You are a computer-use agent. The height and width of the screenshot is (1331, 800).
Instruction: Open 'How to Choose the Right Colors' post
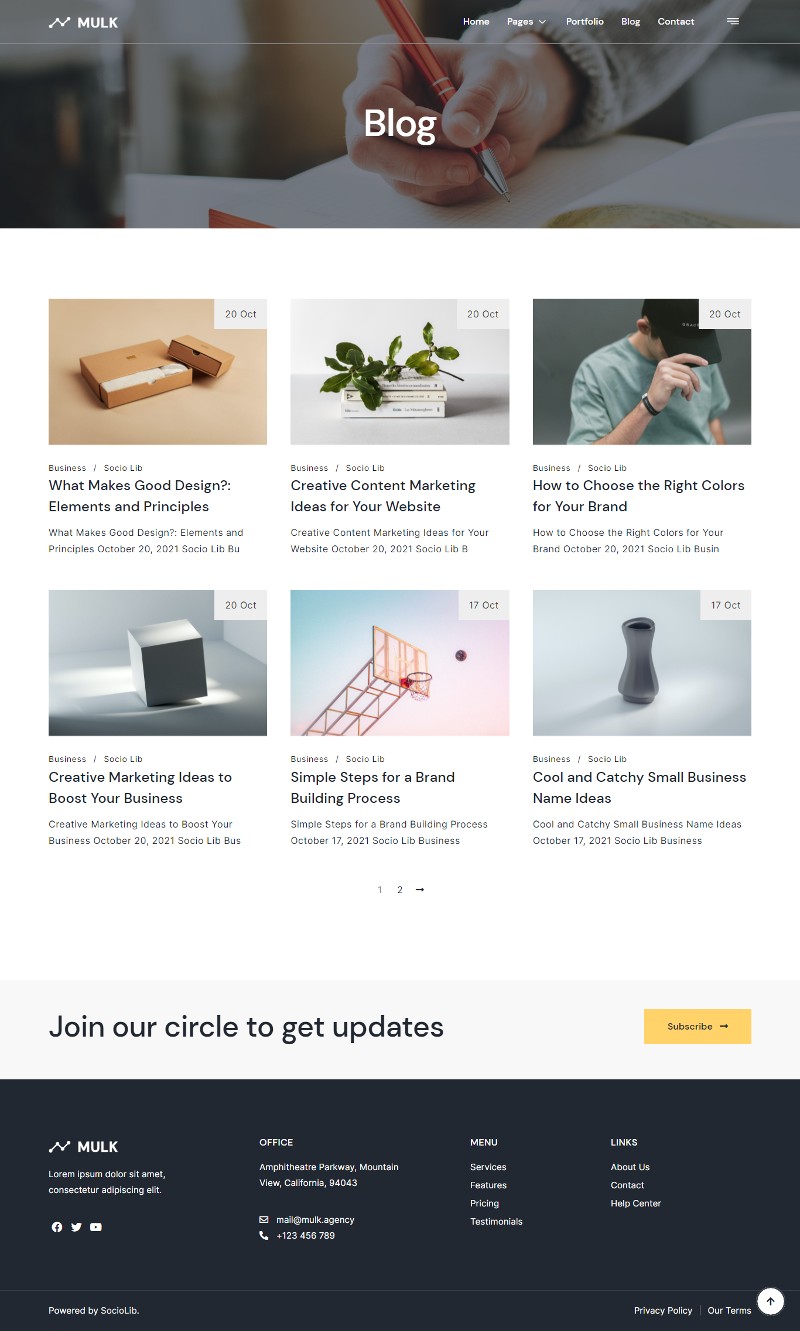click(x=638, y=496)
